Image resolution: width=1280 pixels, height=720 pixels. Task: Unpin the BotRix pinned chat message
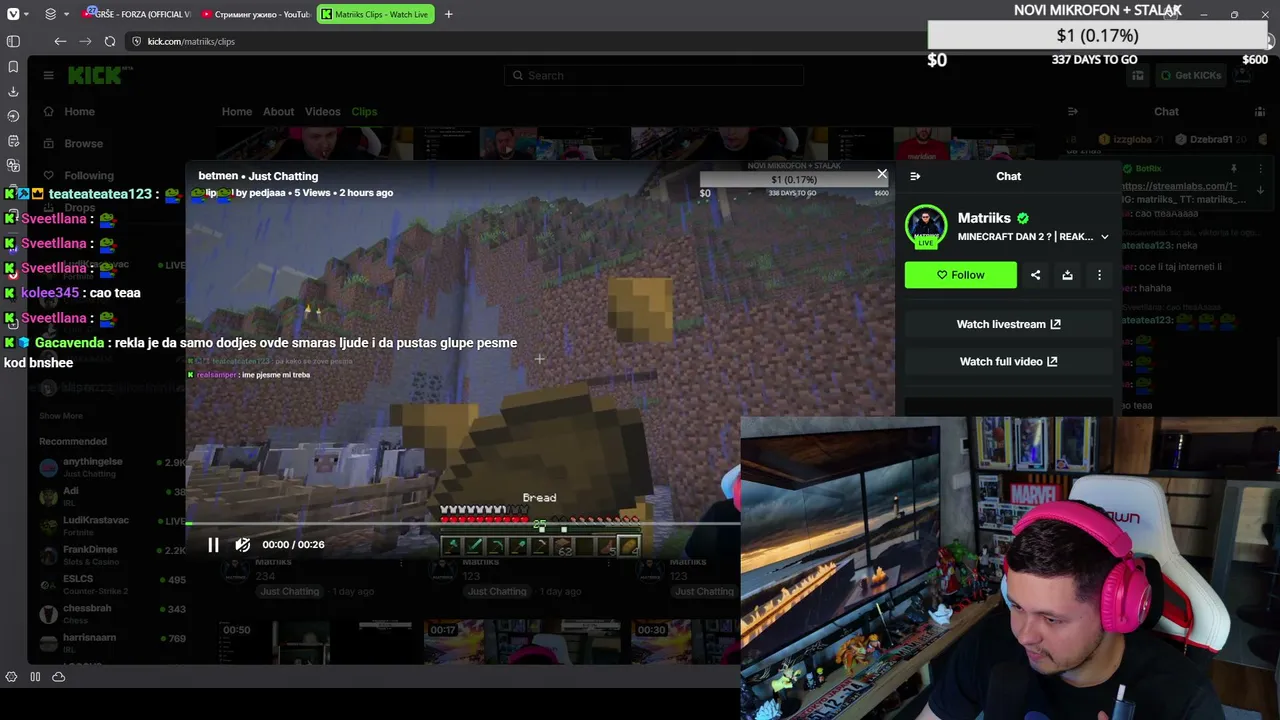point(1234,169)
